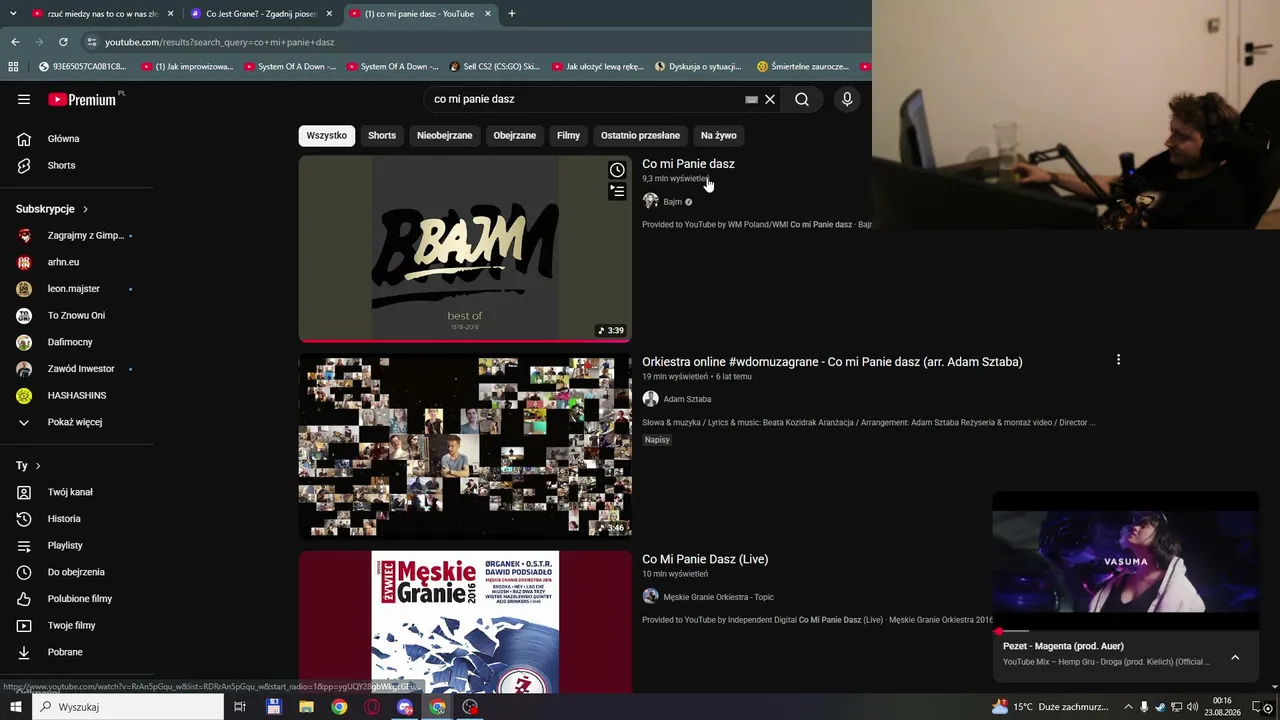This screenshot has height=720, width=1280.
Task: Click the search magnifier button
Action: coord(802,99)
